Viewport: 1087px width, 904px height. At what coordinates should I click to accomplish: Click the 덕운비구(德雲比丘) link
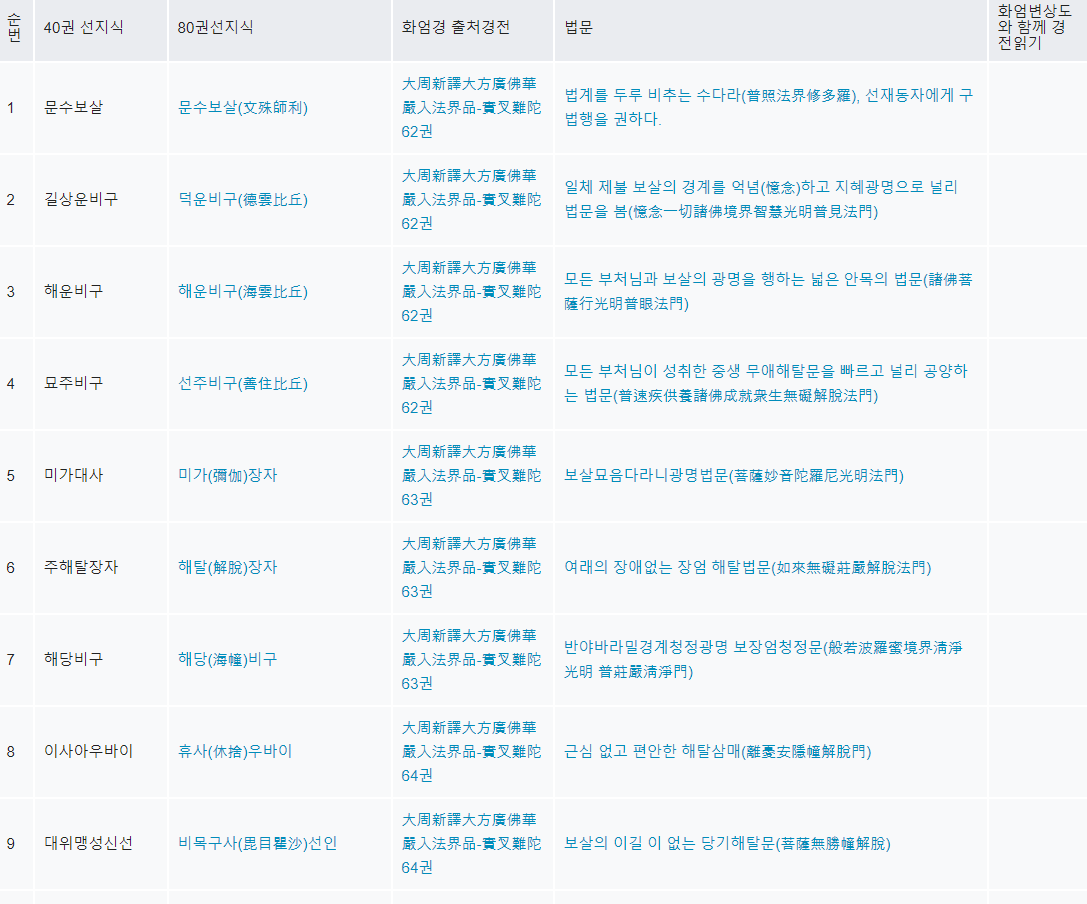coord(243,199)
